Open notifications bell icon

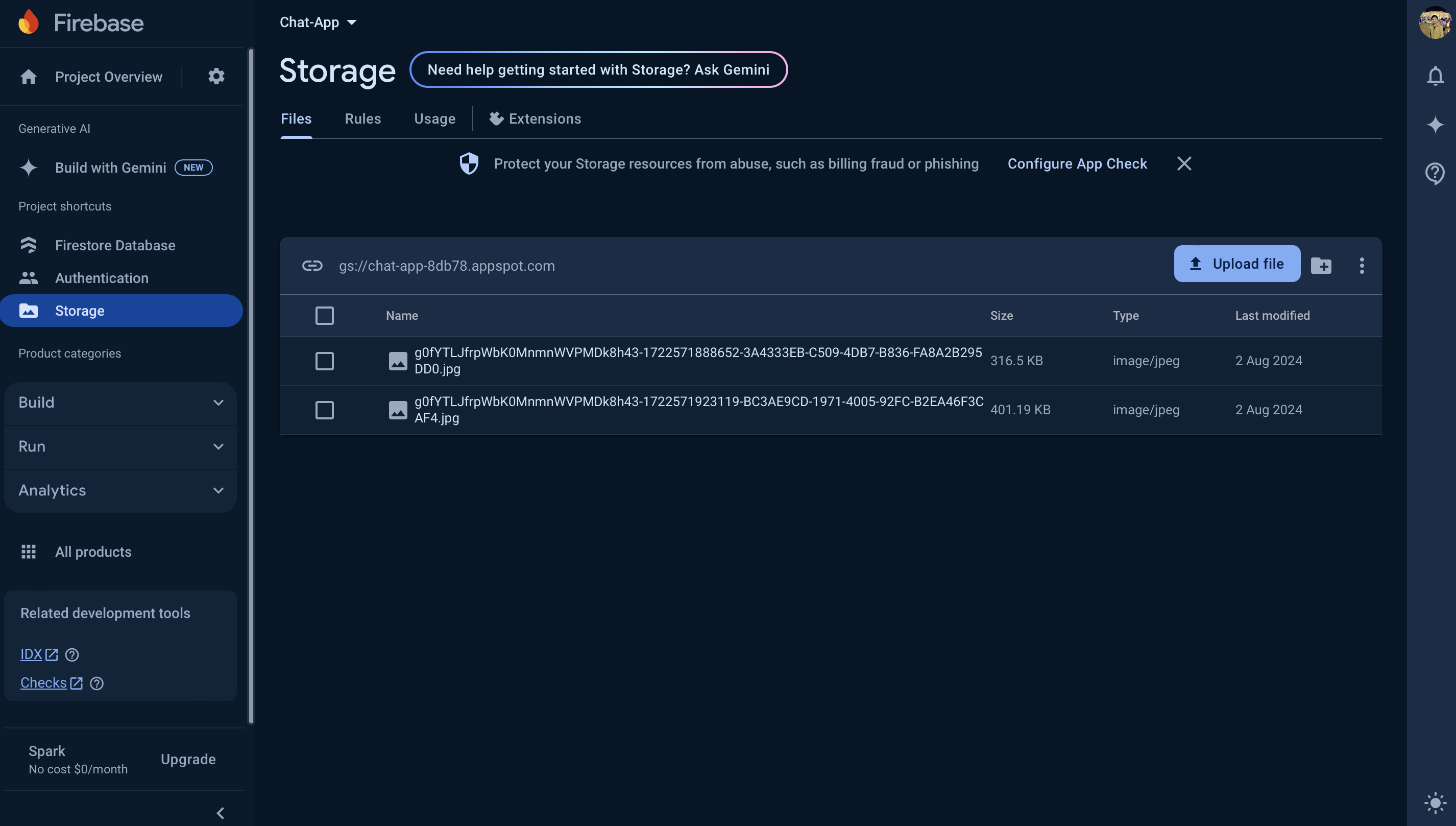1435,76
